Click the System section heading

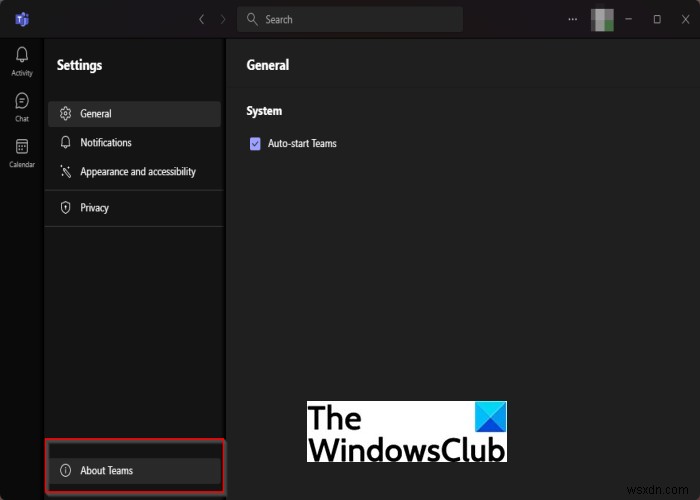264,111
